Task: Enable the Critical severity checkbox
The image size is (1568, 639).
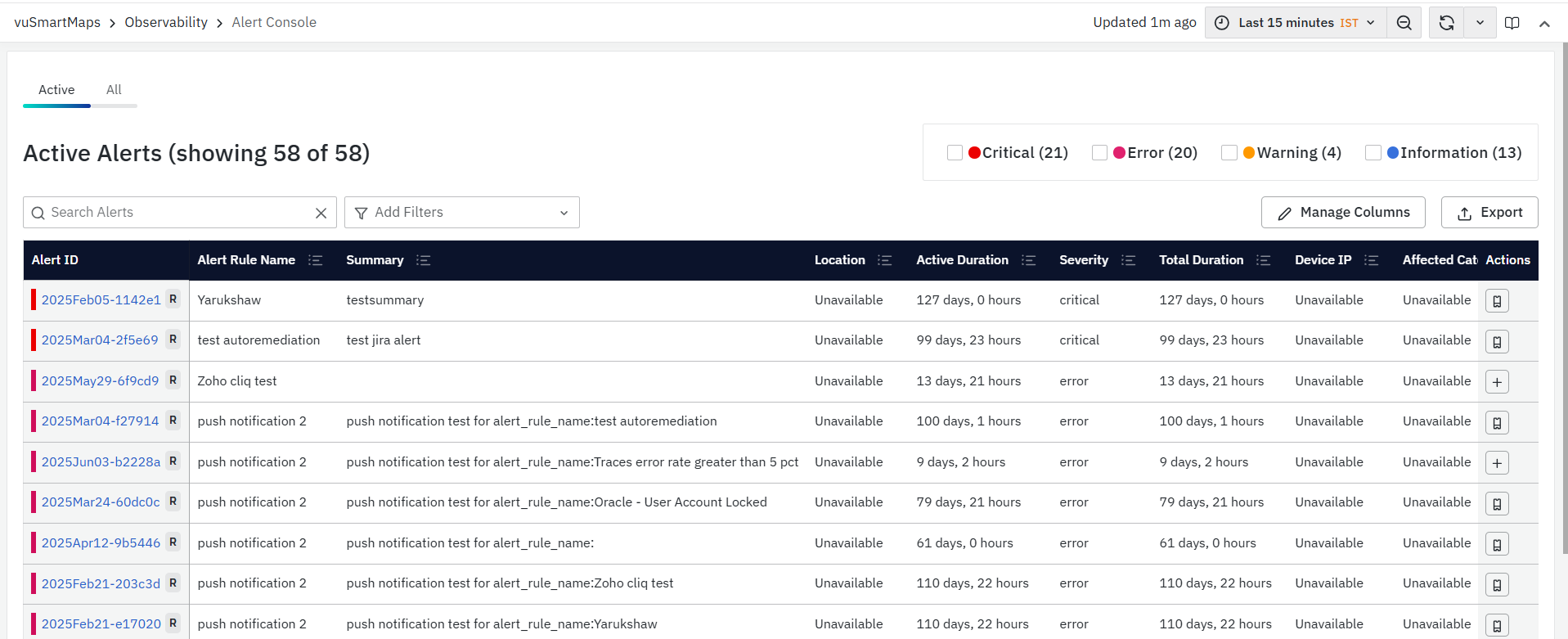Action: pyautogui.click(x=955, y=153)
